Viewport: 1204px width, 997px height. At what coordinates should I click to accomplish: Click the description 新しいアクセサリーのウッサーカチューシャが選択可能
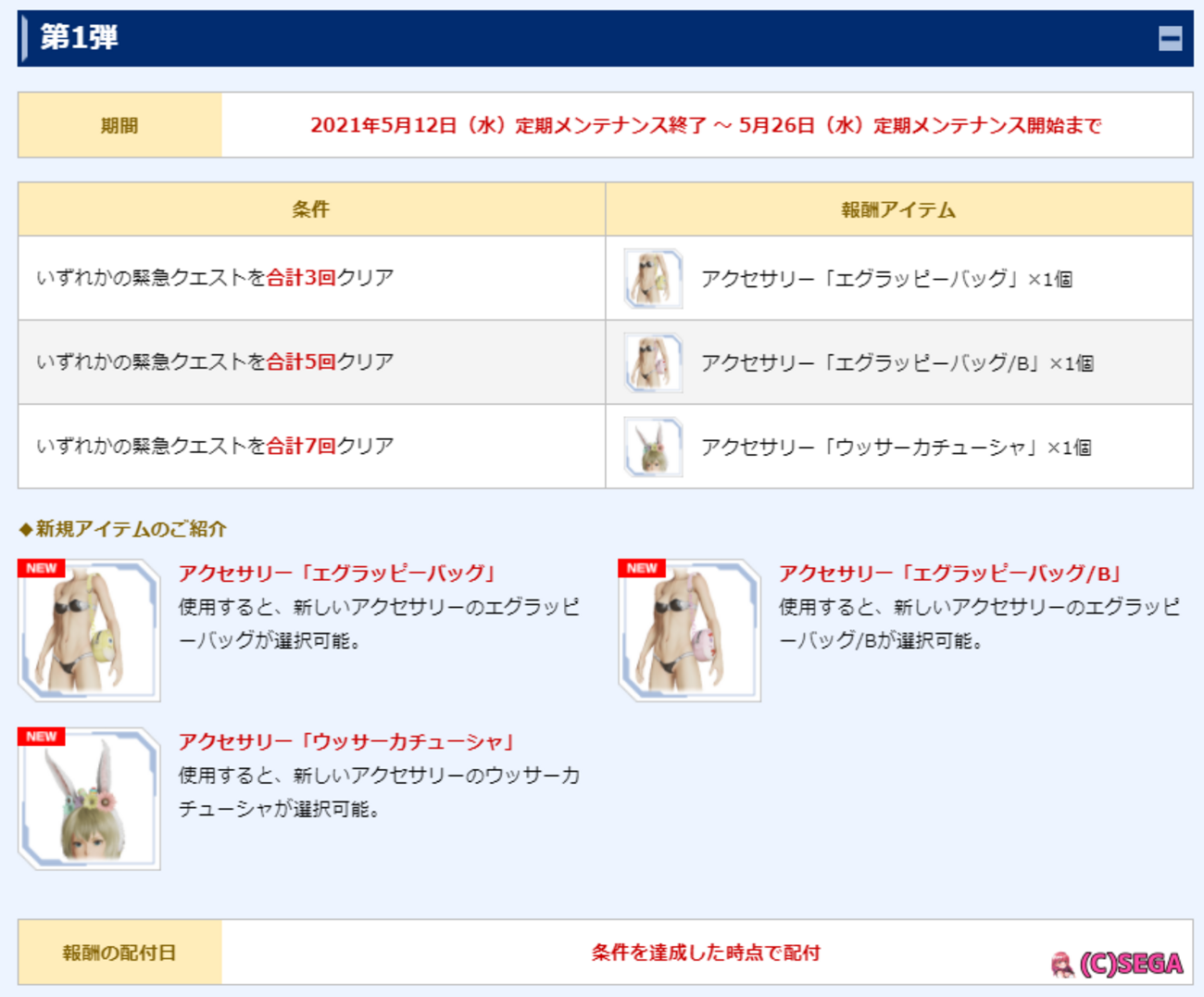[x=380, y=792]
